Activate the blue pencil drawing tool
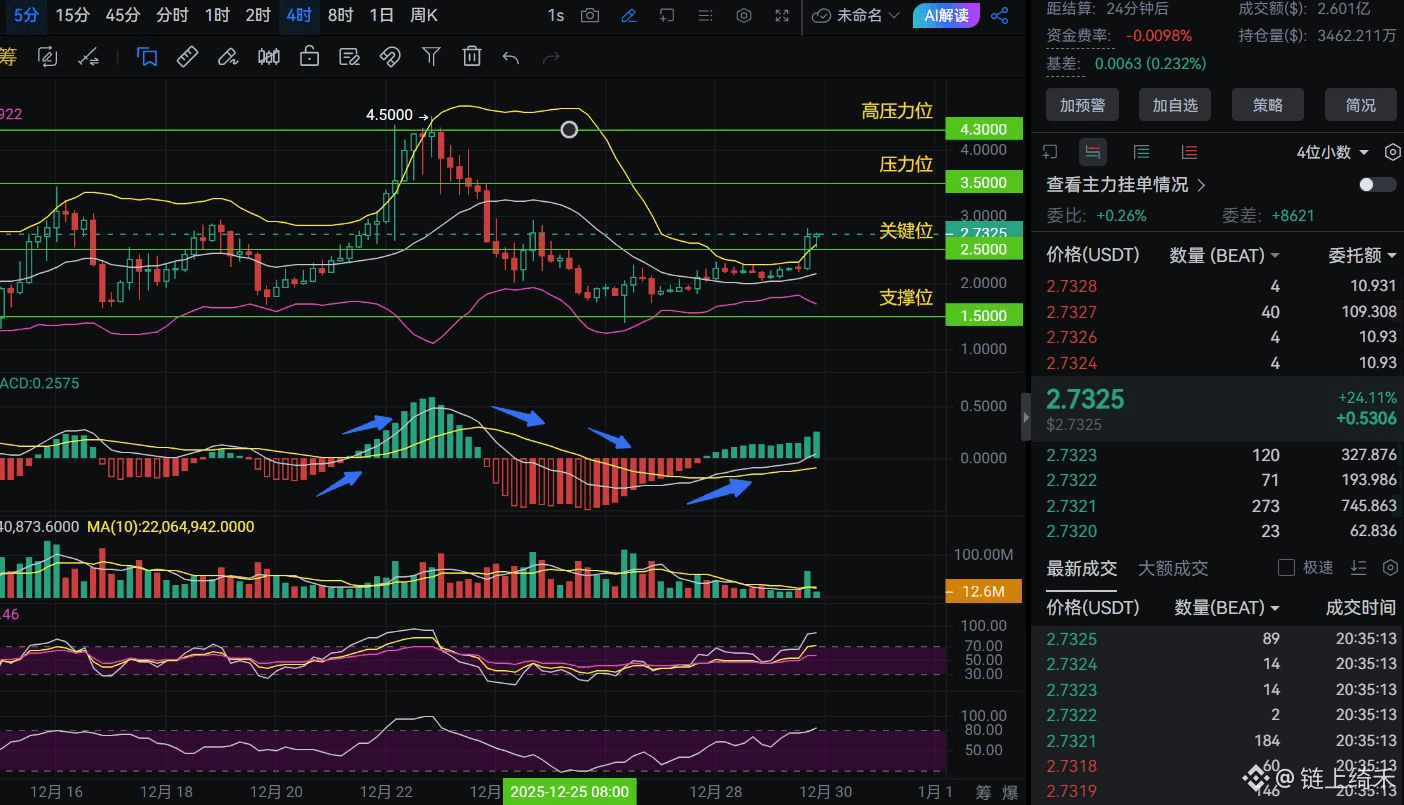 point(628,16)
